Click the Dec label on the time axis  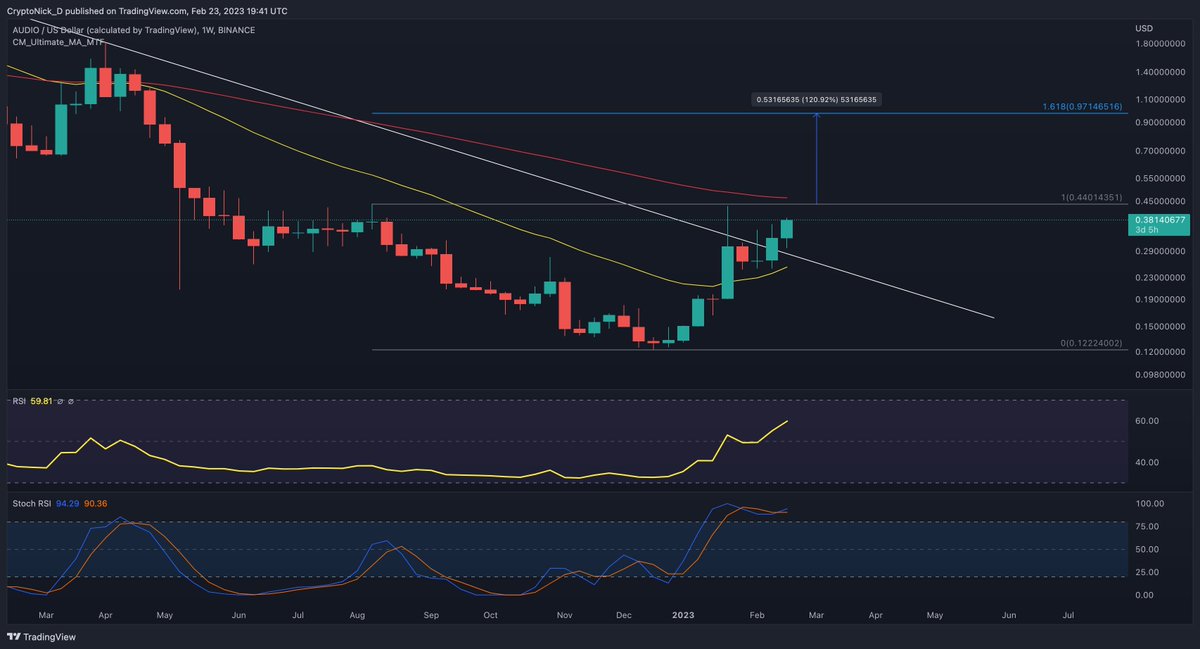click(x=622, y=618)
